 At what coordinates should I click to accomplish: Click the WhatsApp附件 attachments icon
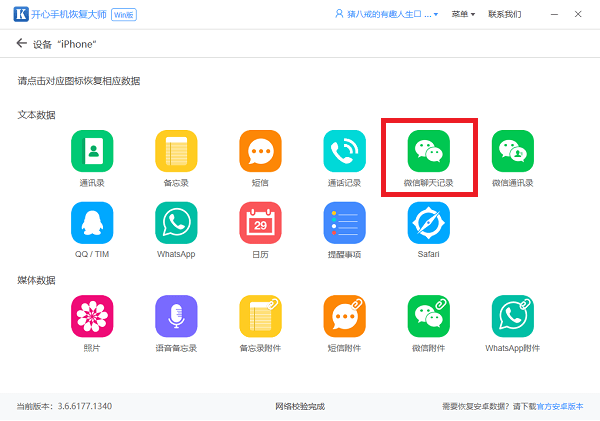point(513,316)
